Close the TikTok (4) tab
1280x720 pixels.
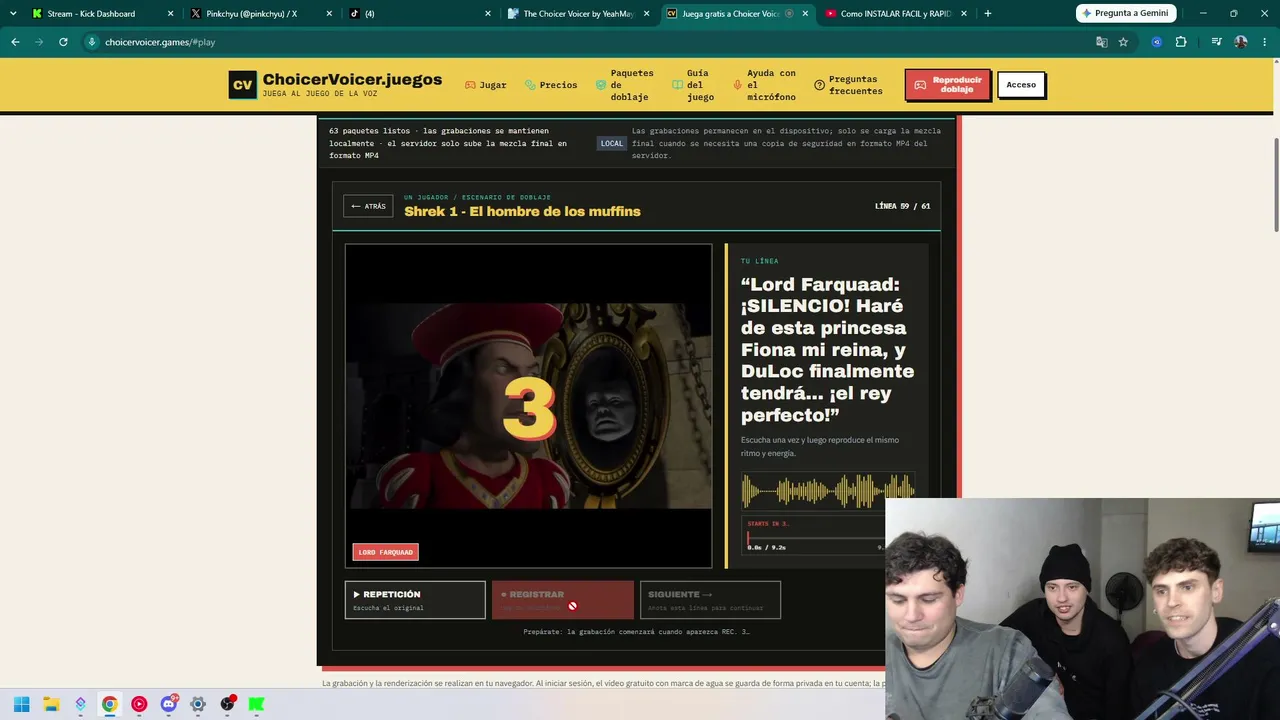coord(488,14)
